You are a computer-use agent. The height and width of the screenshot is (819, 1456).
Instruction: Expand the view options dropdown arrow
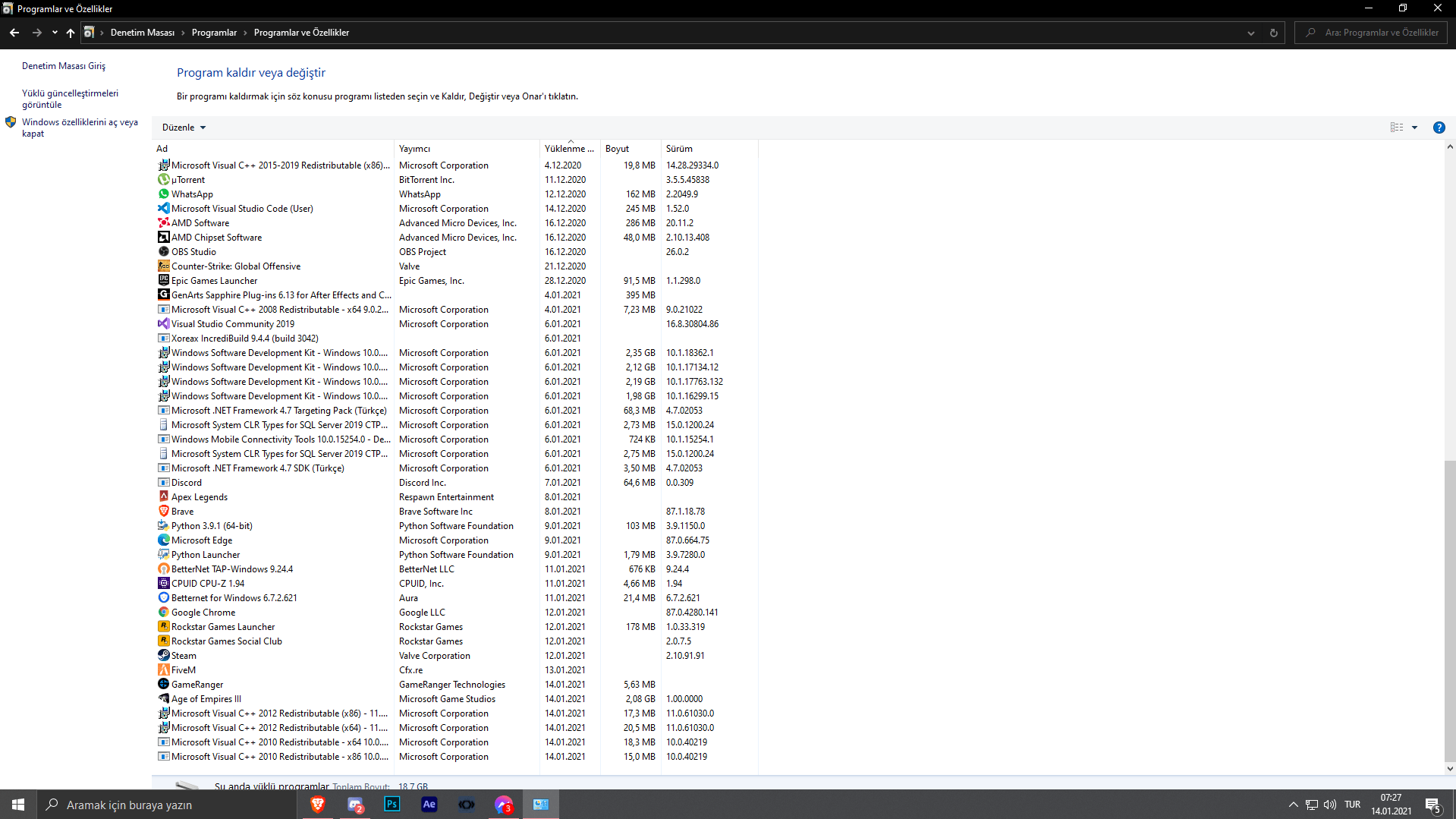point(1415,128)
